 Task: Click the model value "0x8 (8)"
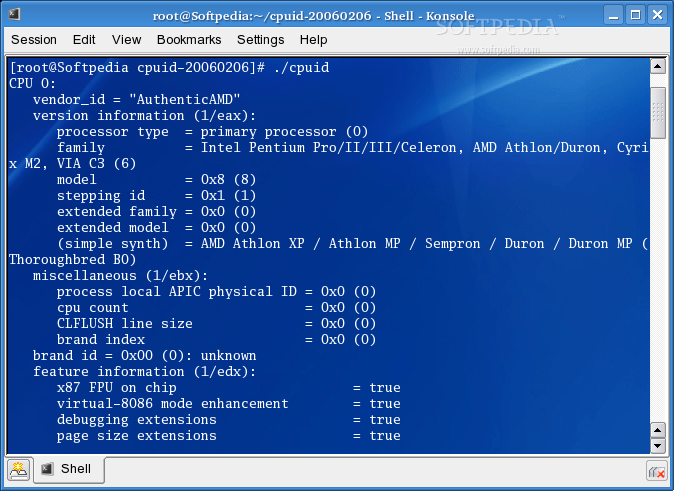228,179
